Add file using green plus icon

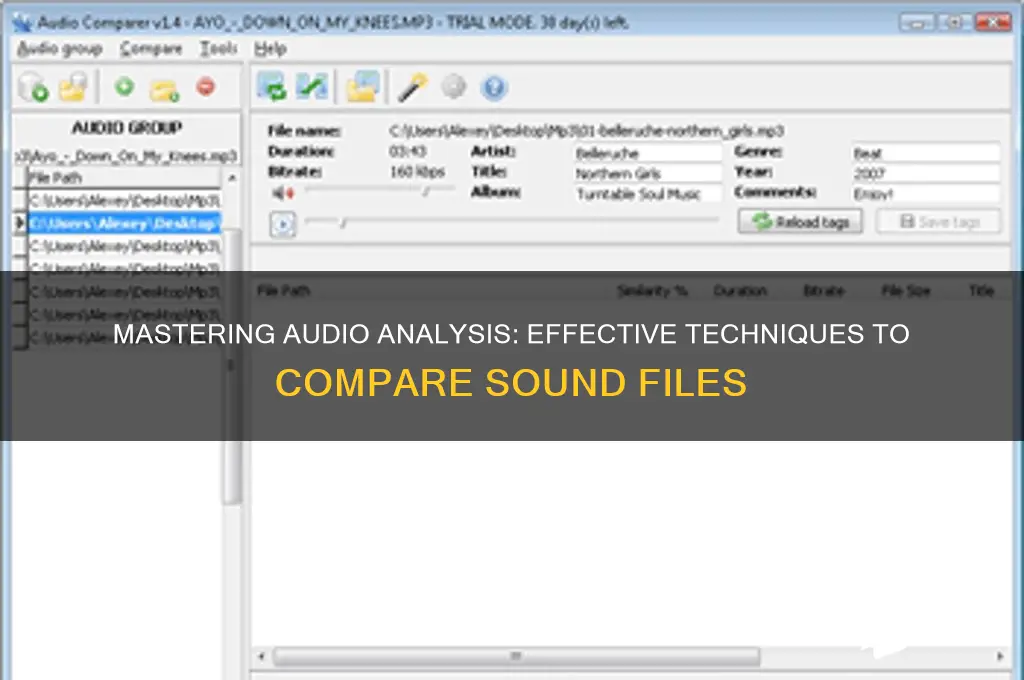click(x=124, y=86)
